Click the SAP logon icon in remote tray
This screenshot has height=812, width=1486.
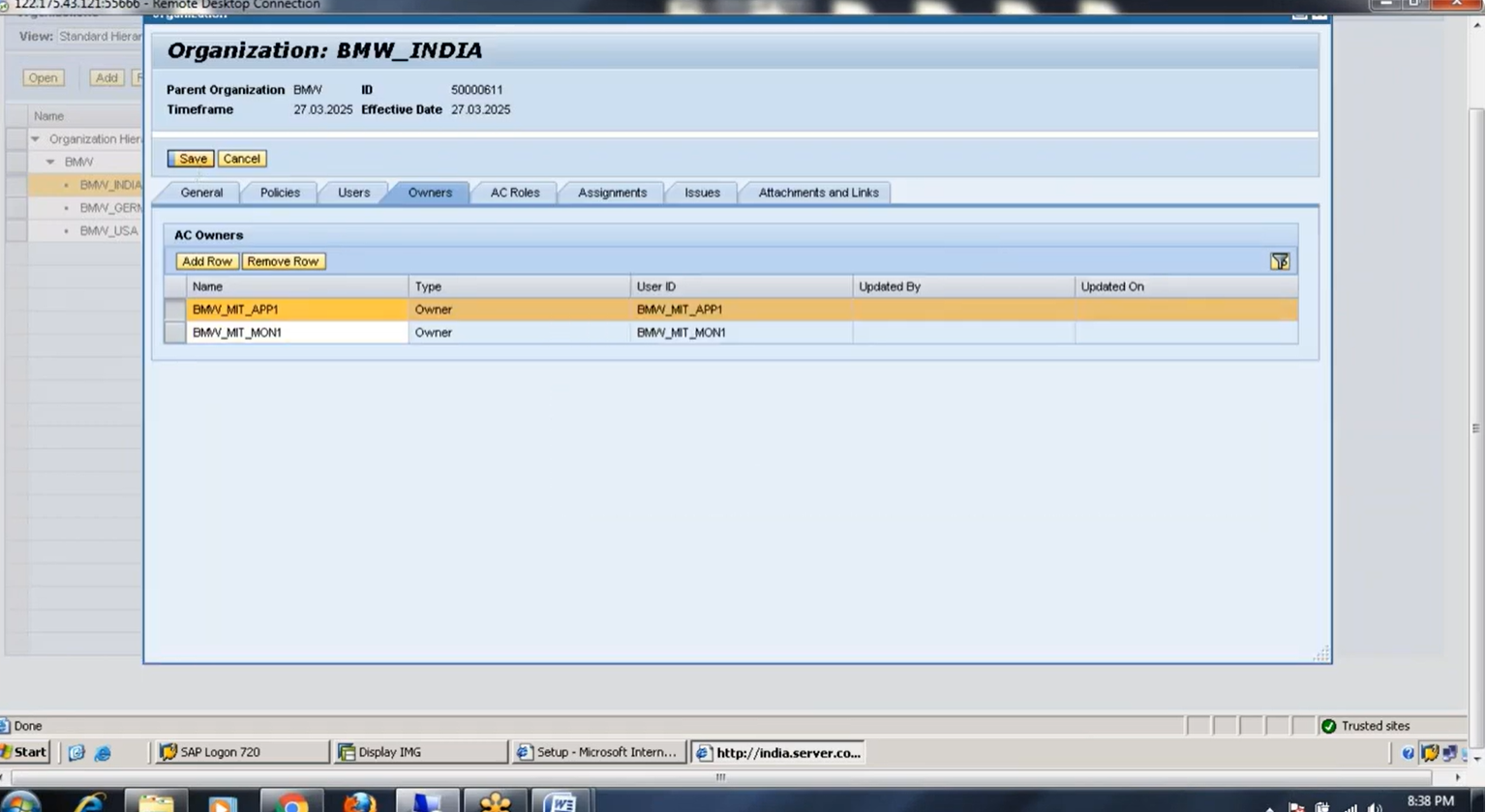pos(1430,753)
